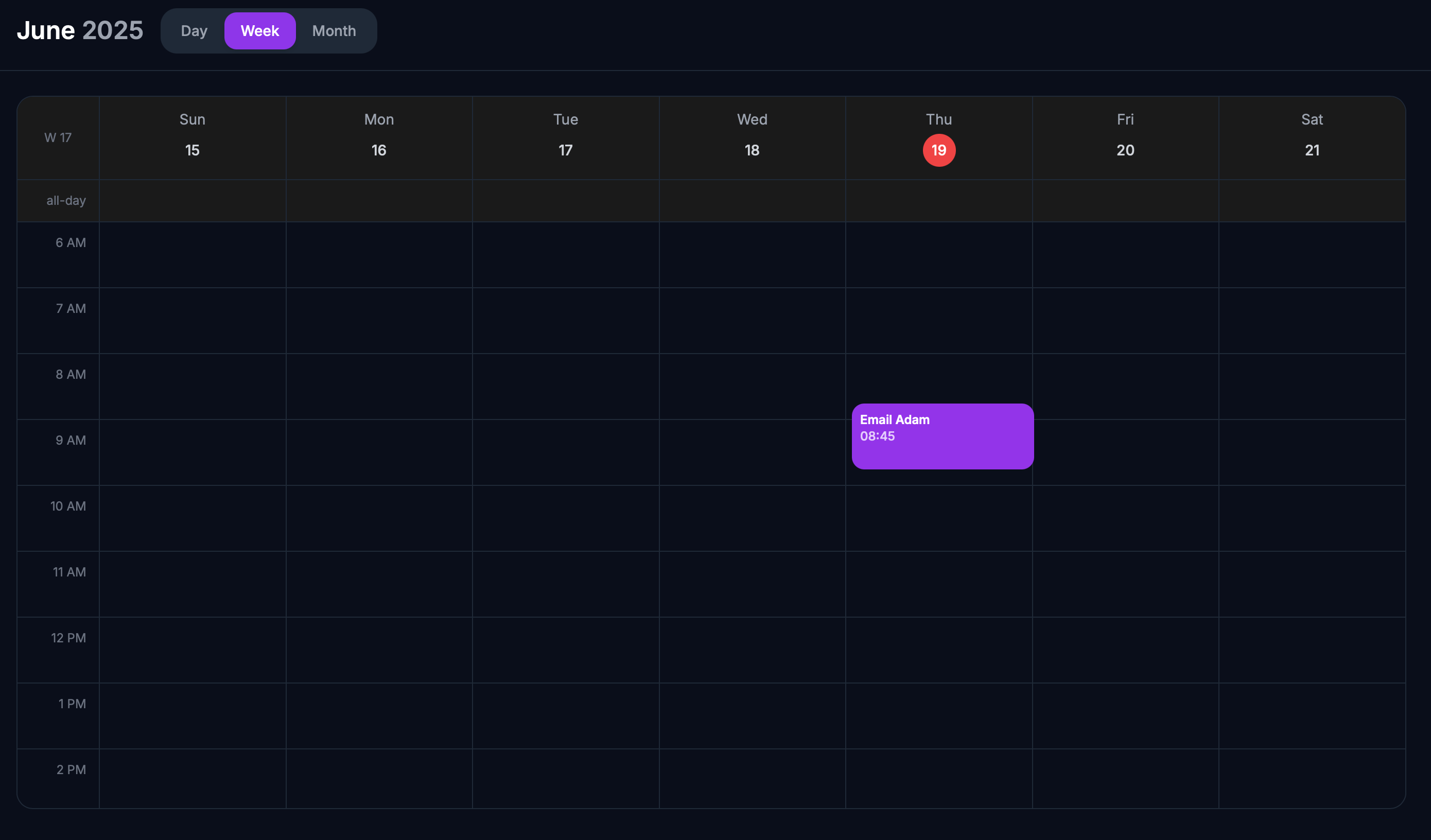Click the 9 AM time label
The image size is (1431, 840).
tap(71, 440)
